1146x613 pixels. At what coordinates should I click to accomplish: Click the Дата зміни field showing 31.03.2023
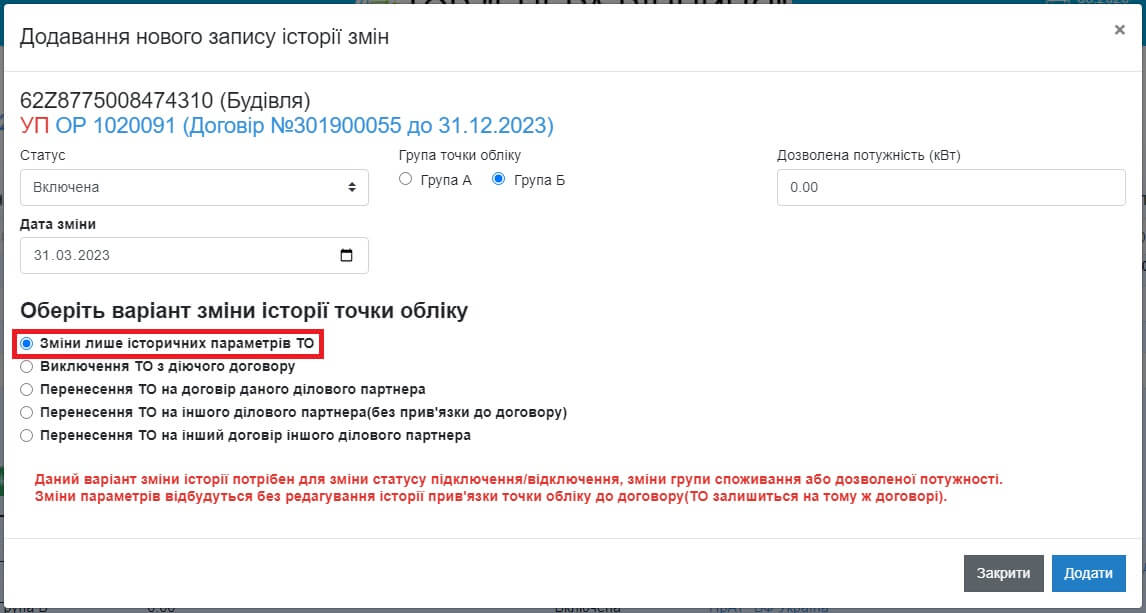point(180,255)
